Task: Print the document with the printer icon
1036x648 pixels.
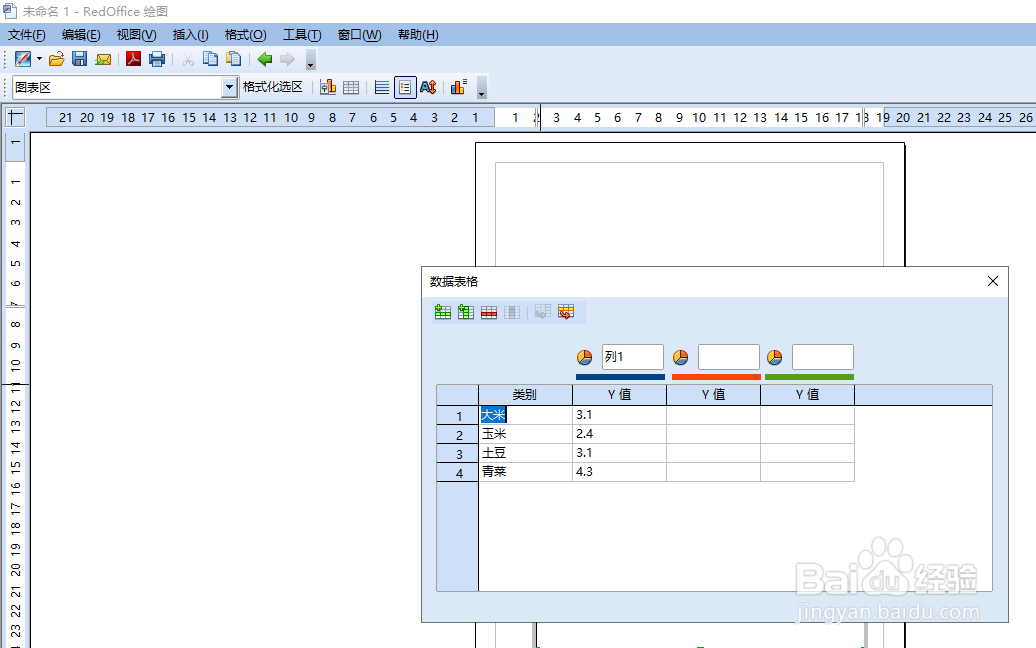Action: coord(157,59)
